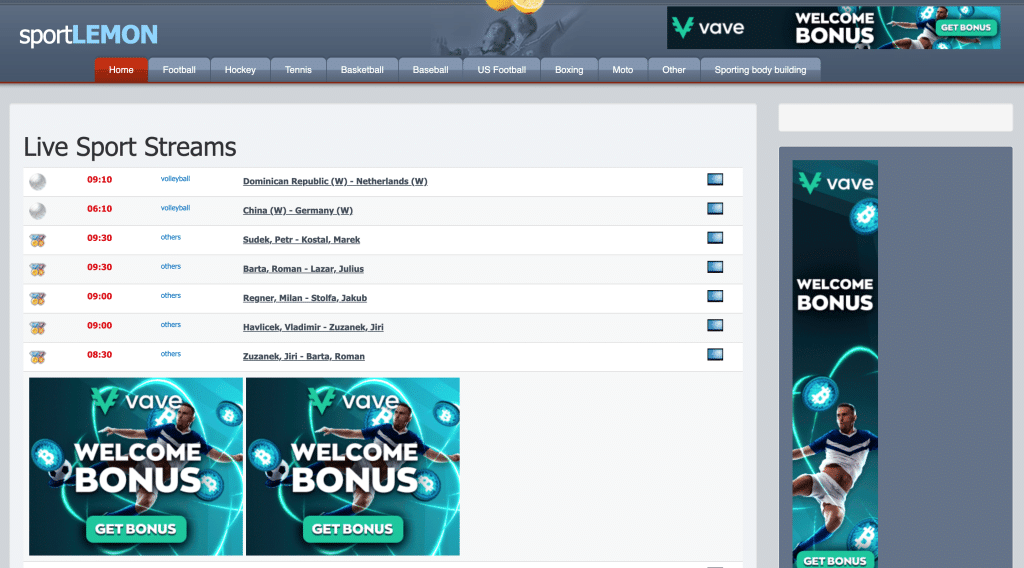Click the volleyball icon beside the 09:10 match
1024x568 pixels.
(37, 181)
